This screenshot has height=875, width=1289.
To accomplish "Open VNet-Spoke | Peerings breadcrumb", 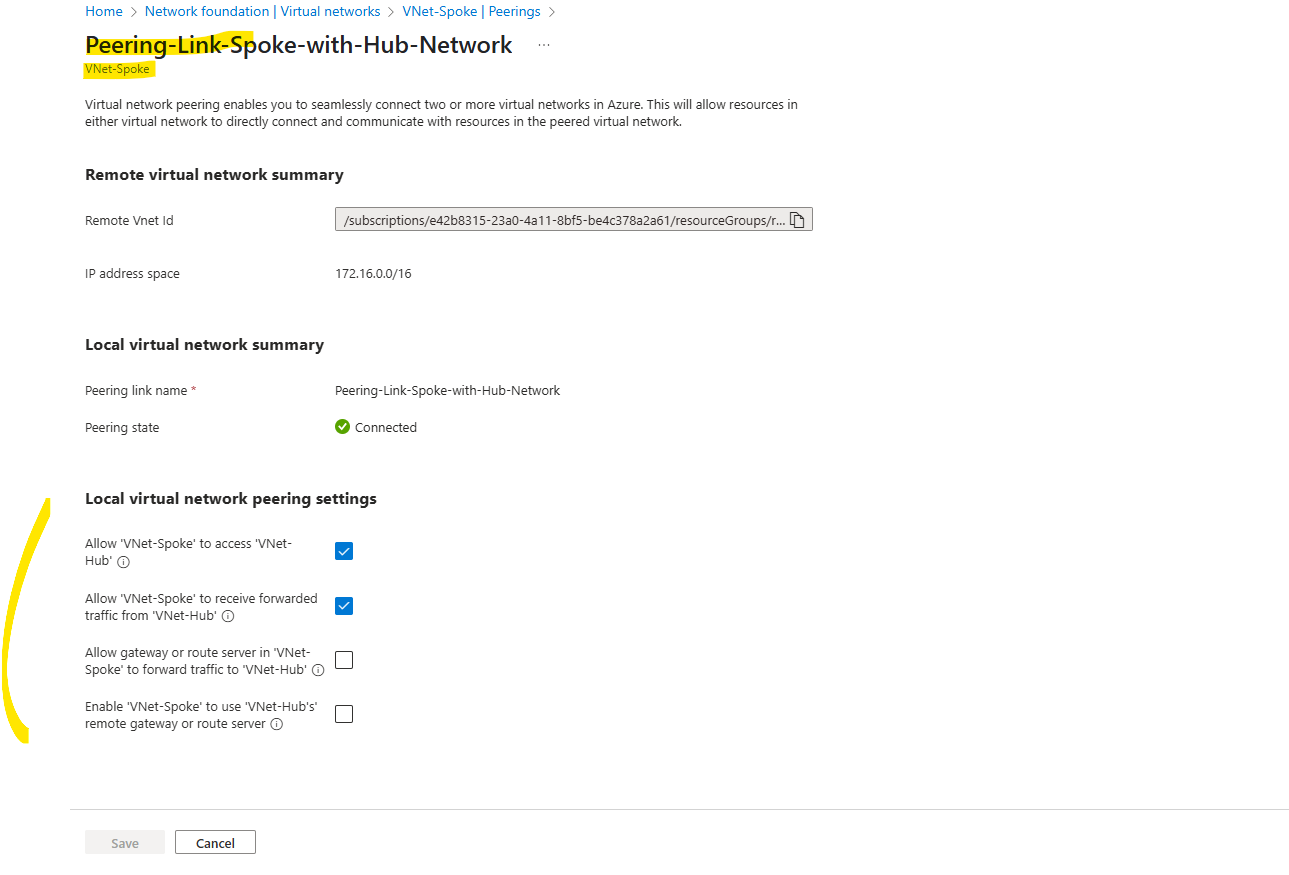I will [471, 12].
